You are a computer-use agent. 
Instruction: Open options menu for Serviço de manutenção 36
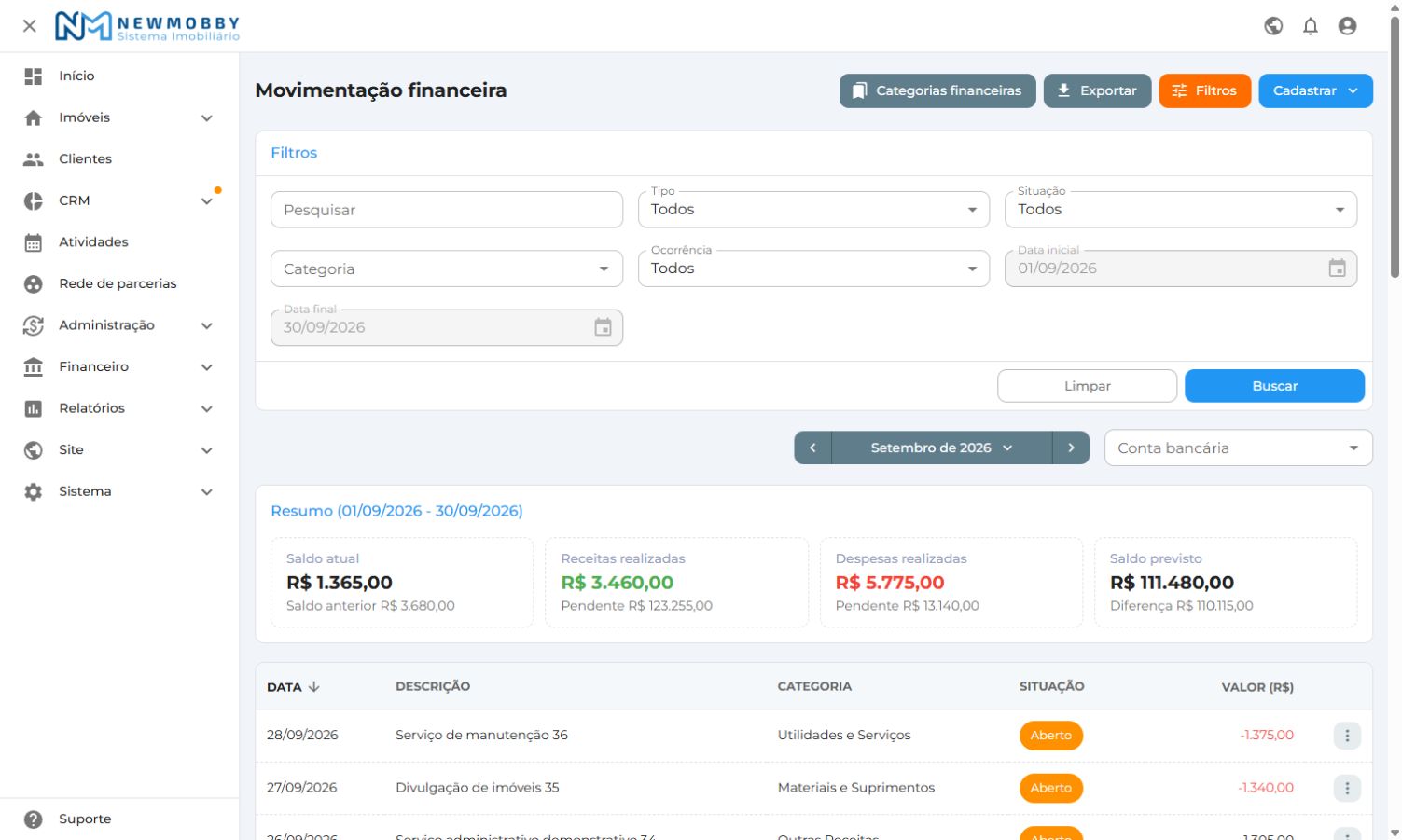1347,736
